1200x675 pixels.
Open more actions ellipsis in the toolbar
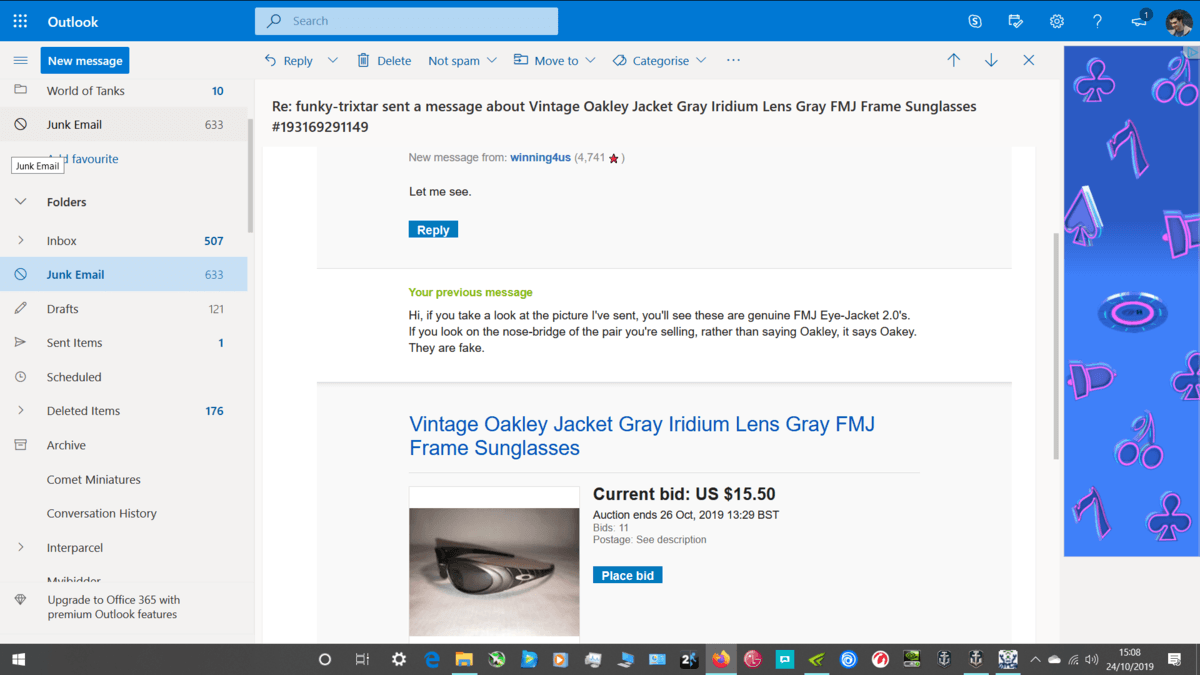click(x=733, y=60)
